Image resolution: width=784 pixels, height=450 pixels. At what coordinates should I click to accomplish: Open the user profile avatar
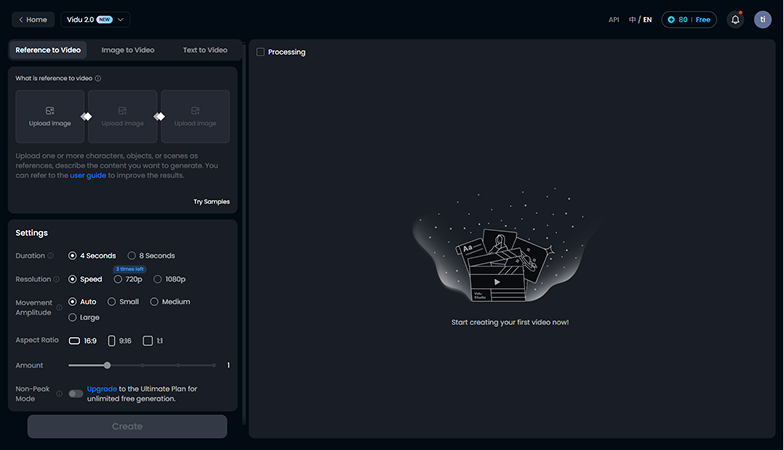[x=762, y=19]
